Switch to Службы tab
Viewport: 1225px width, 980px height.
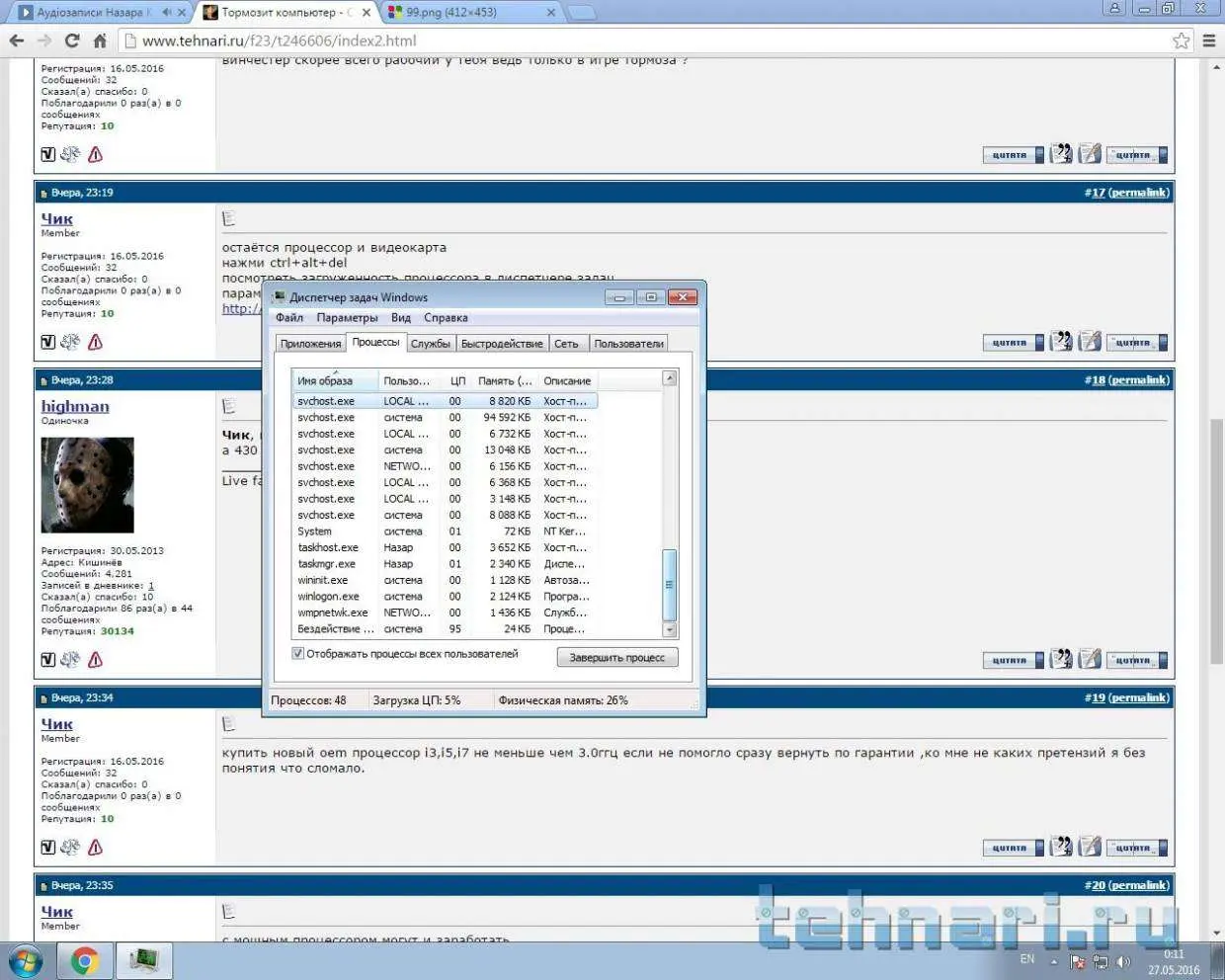(x=430, y=344)
